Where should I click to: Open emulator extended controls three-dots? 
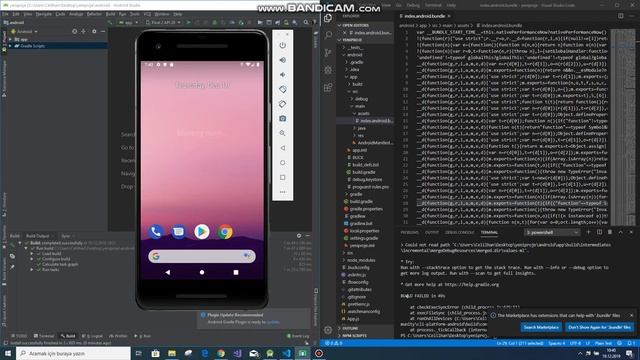[x=282, y=192]
